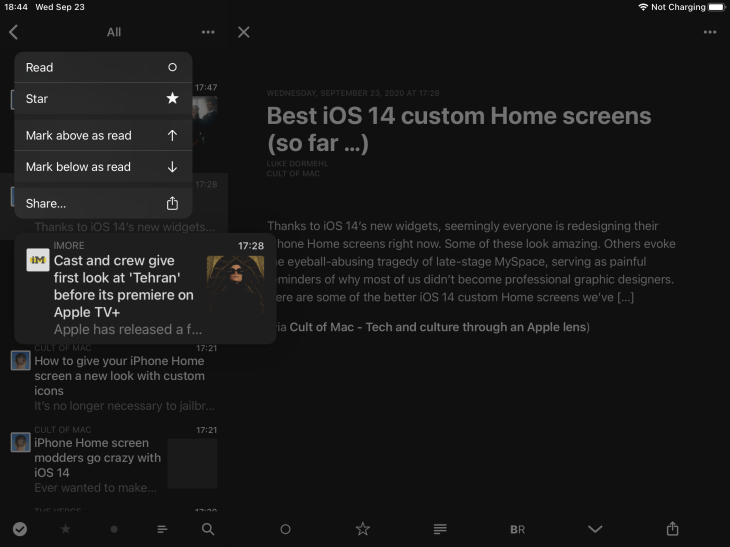Select Mark above as read

(103, 135)
